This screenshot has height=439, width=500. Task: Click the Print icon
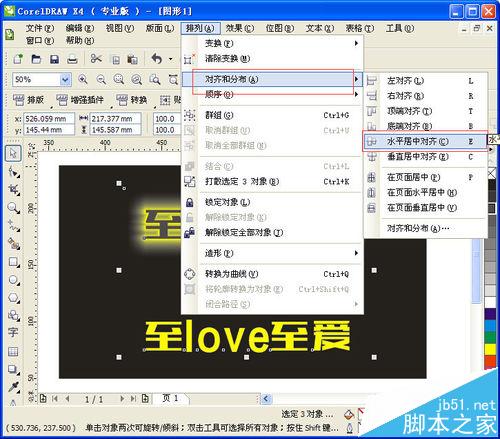click(x=72, y=60)
